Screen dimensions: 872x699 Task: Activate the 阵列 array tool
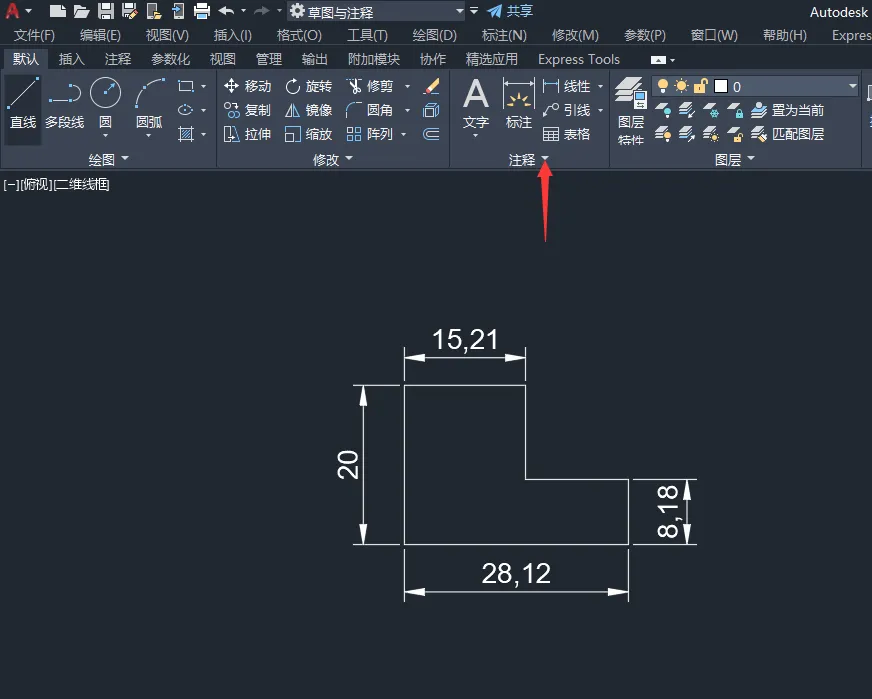(370, 134)
